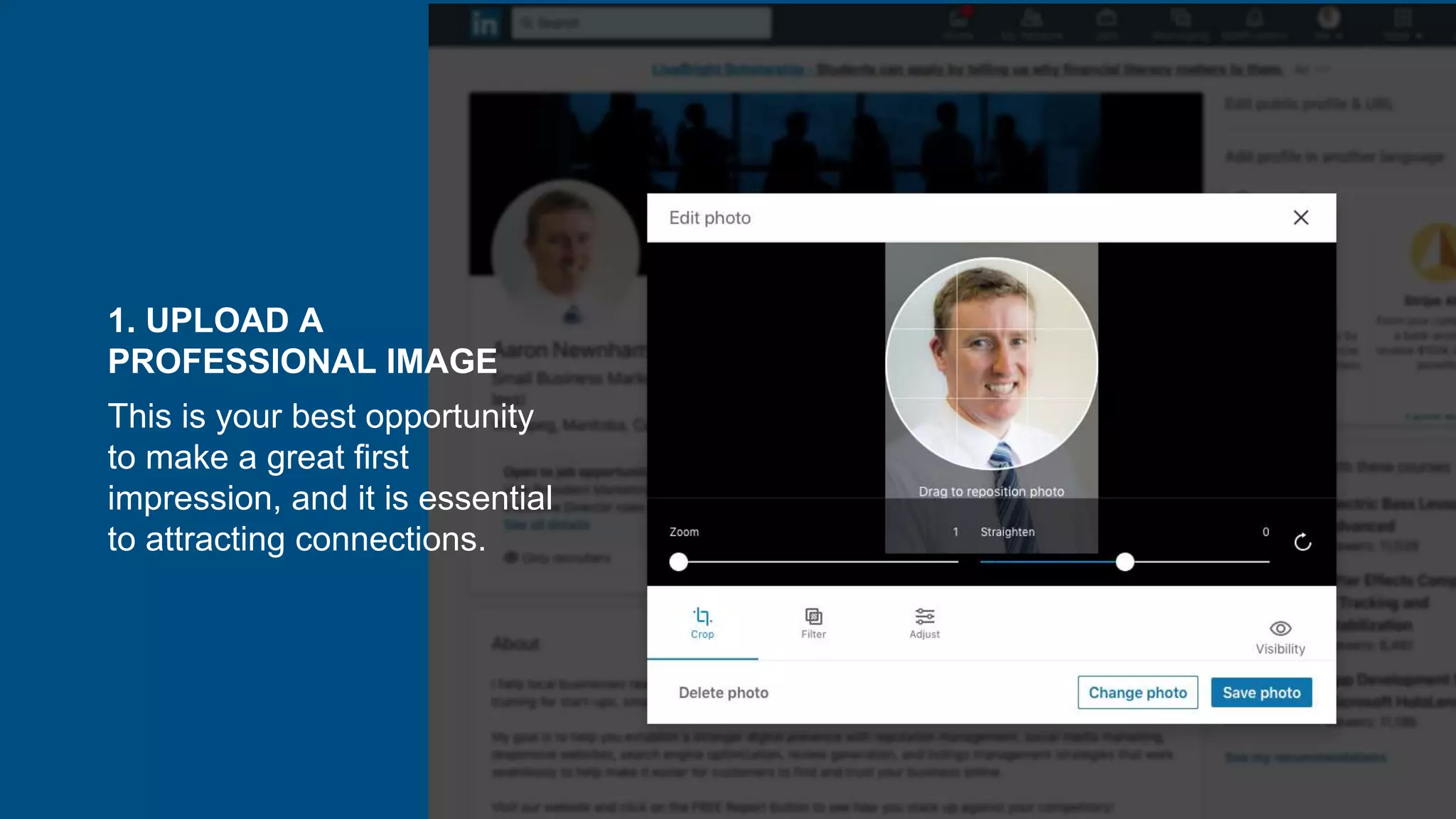Screen dimensions: 1456x819
Task: Save the photo
Action: point(1261,692)
